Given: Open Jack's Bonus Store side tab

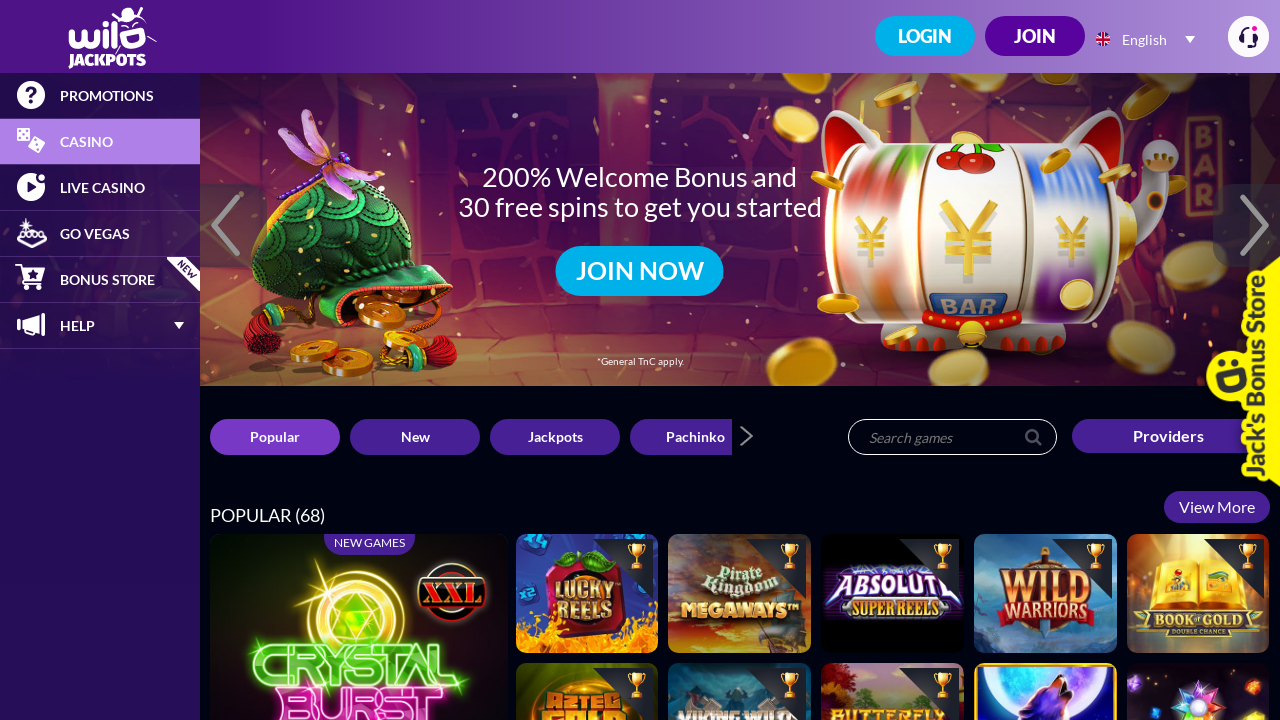Looking at the screenshot, I should pyautogui.click(x=1243, y=372).
